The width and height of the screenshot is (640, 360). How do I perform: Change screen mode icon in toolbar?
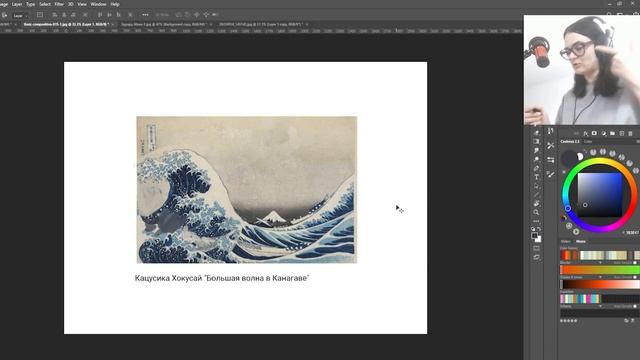pos(536,257)
